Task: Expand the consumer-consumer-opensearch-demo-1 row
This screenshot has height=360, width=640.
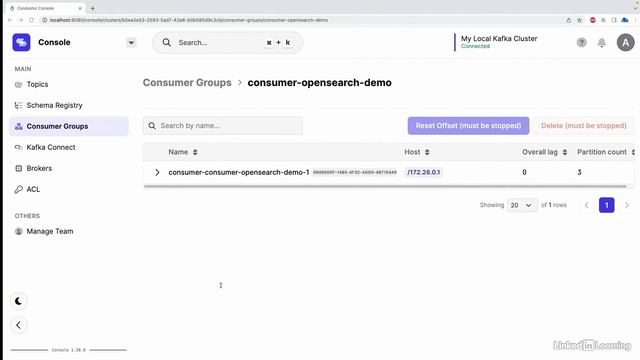Action: [x=157, y=172]
